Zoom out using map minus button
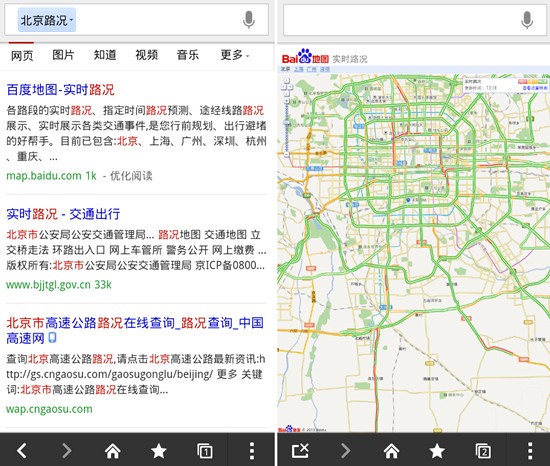Image resolution: width=550 pixels, height=466 pixels. coord(287,154)
